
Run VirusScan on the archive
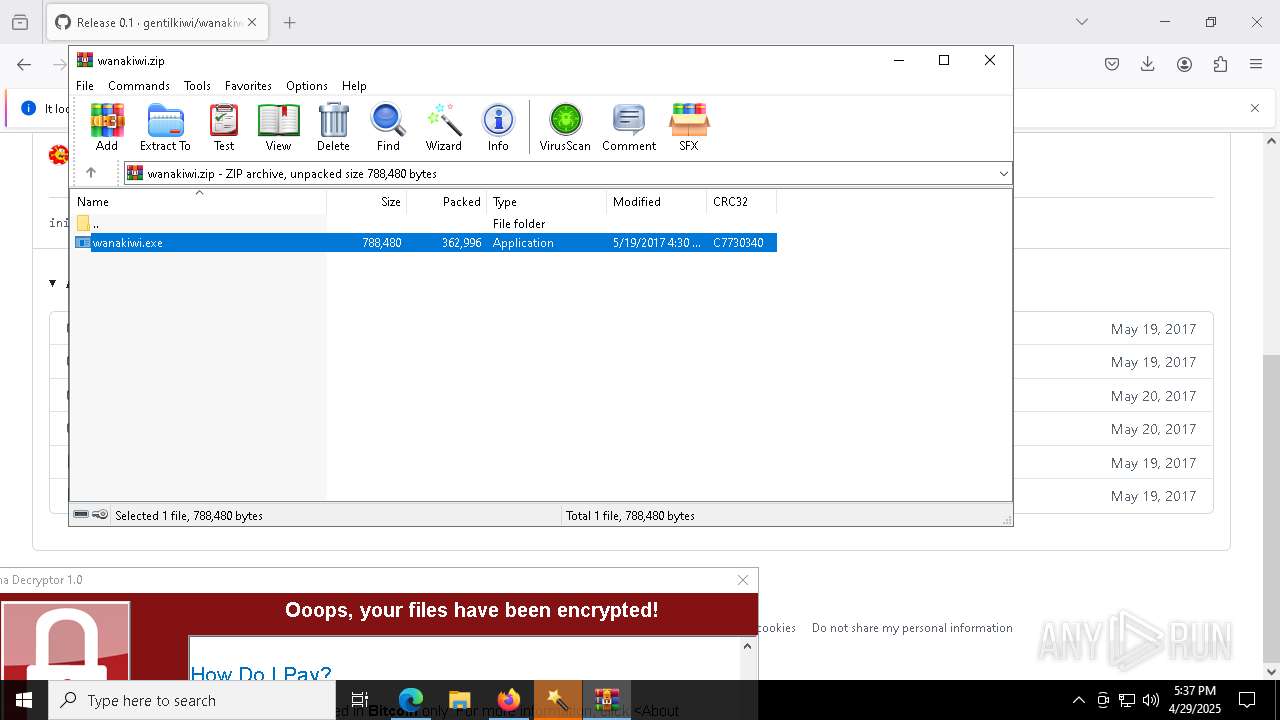(565, 127)
